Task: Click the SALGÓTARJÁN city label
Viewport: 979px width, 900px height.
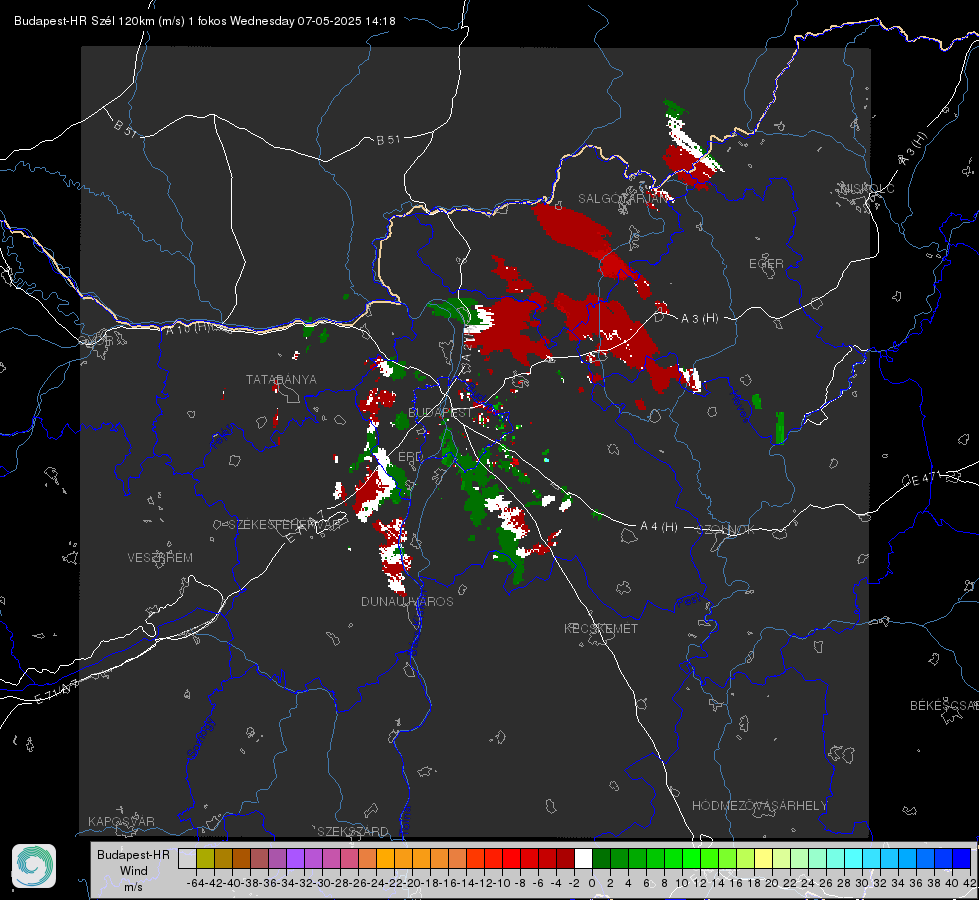Action: [x=625, y=199]
